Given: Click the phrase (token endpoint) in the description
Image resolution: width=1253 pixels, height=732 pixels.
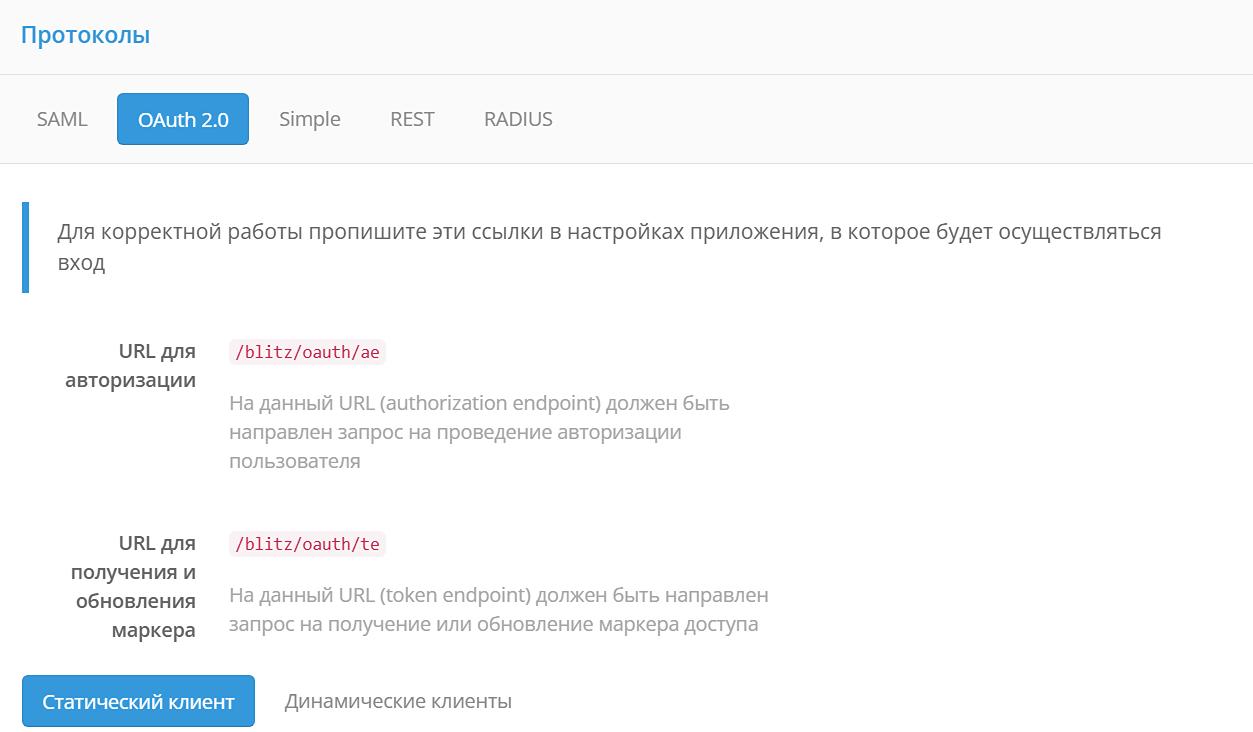Looking at the screenshot, I should pyautogui.click(x=454, y=595).
